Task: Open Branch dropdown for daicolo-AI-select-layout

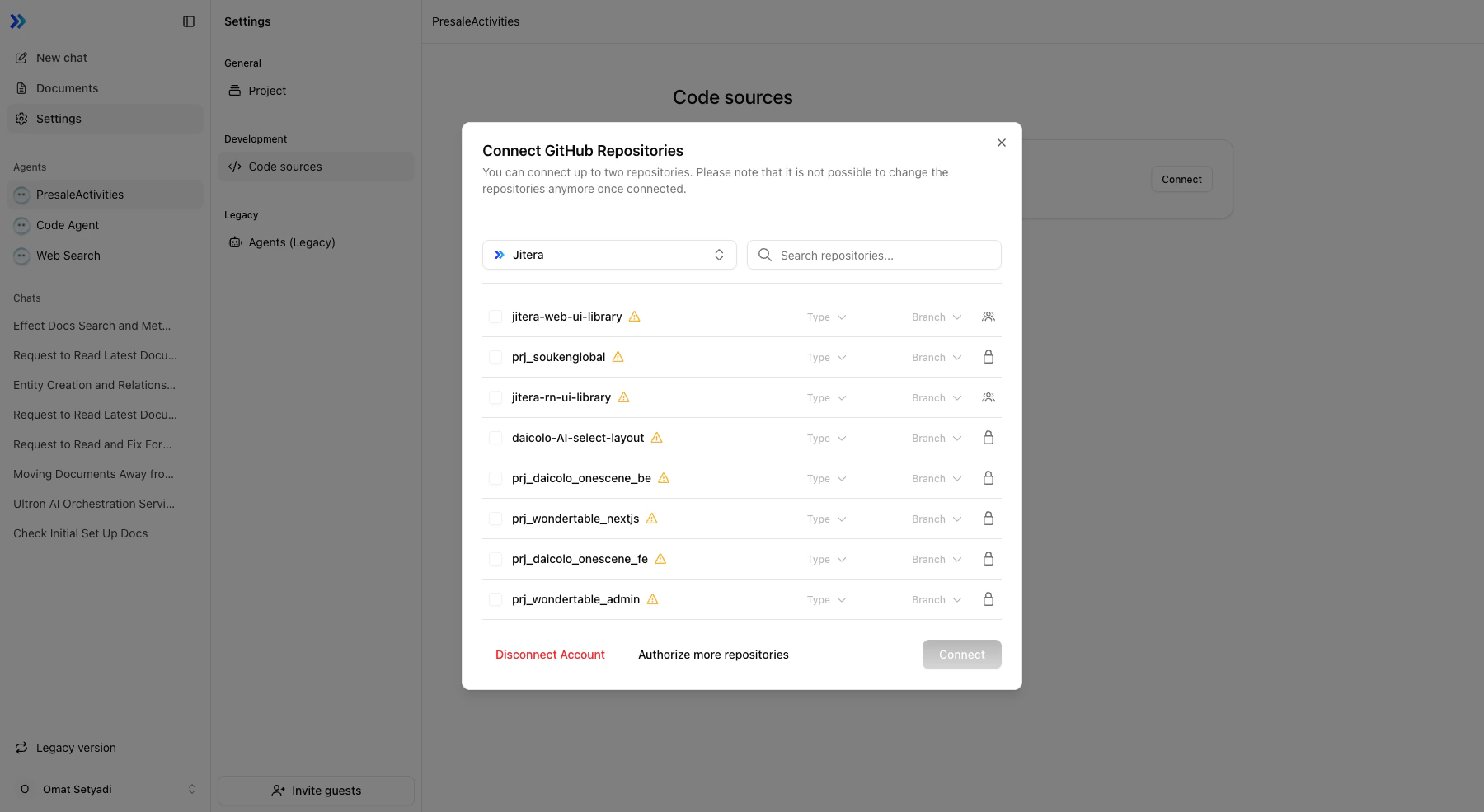Action: pos(937,439)
